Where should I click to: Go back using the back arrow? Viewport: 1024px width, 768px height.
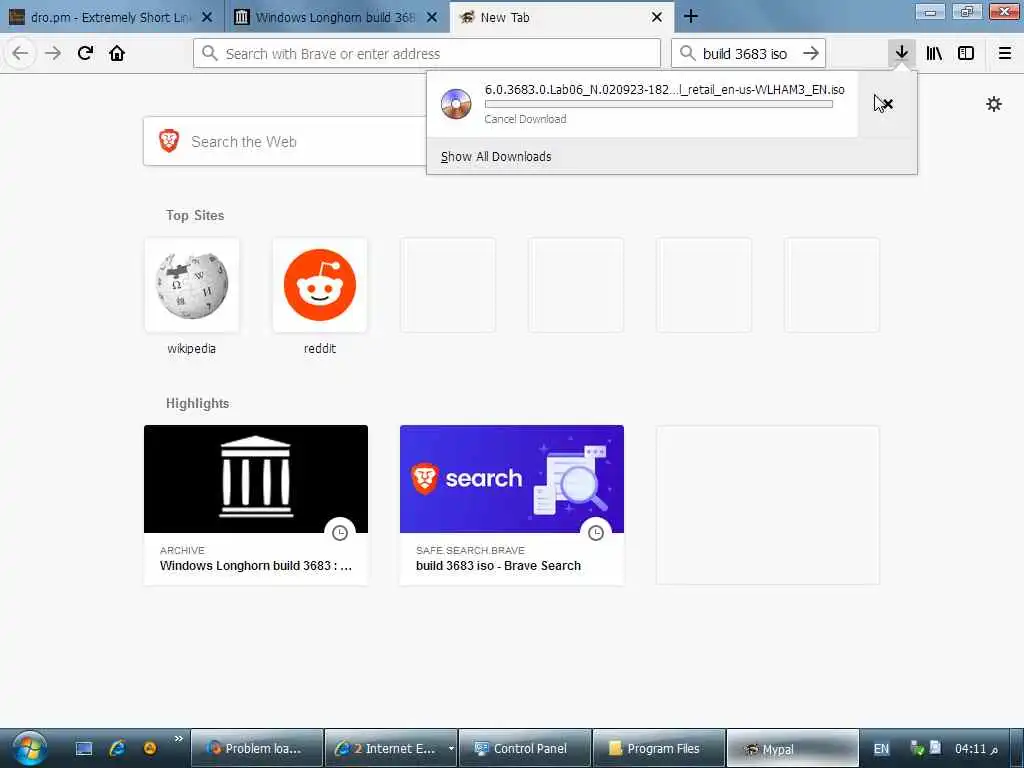pyautogui.click(x=20, y=53)
